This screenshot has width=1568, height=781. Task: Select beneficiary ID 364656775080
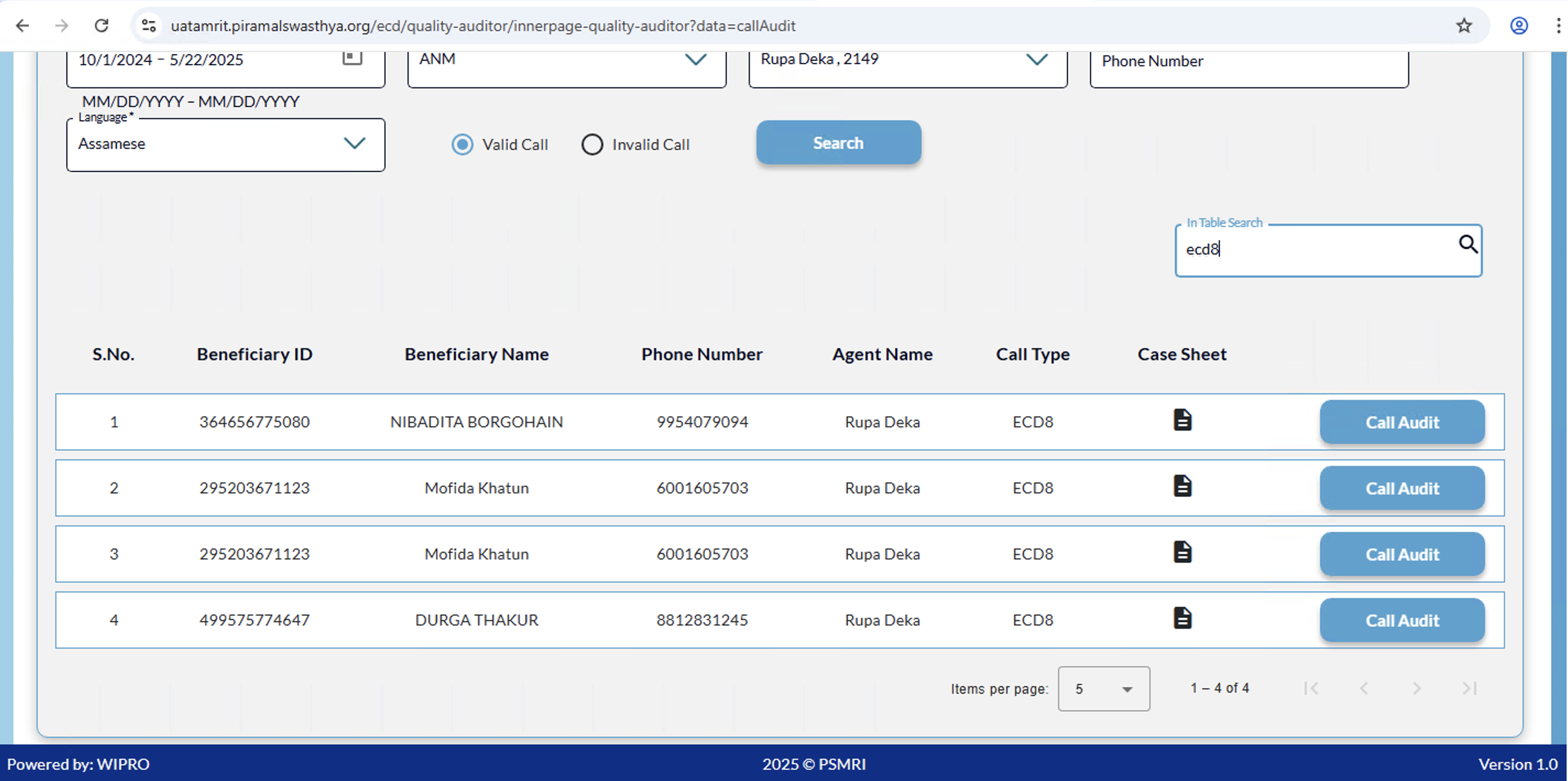click(254, 422)
